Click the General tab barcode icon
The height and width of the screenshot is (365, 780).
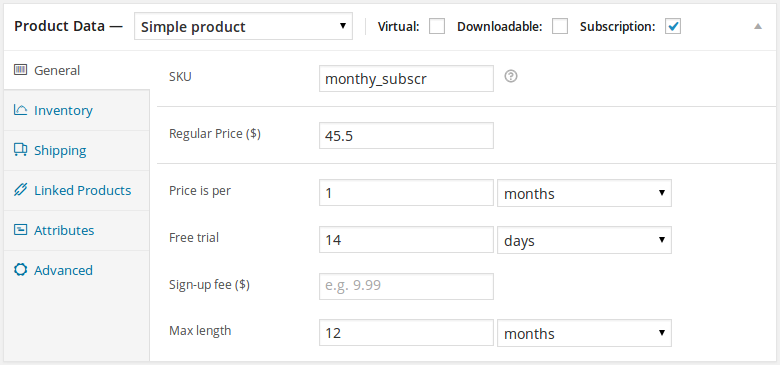pyautogui.click(x=20, y=70)
